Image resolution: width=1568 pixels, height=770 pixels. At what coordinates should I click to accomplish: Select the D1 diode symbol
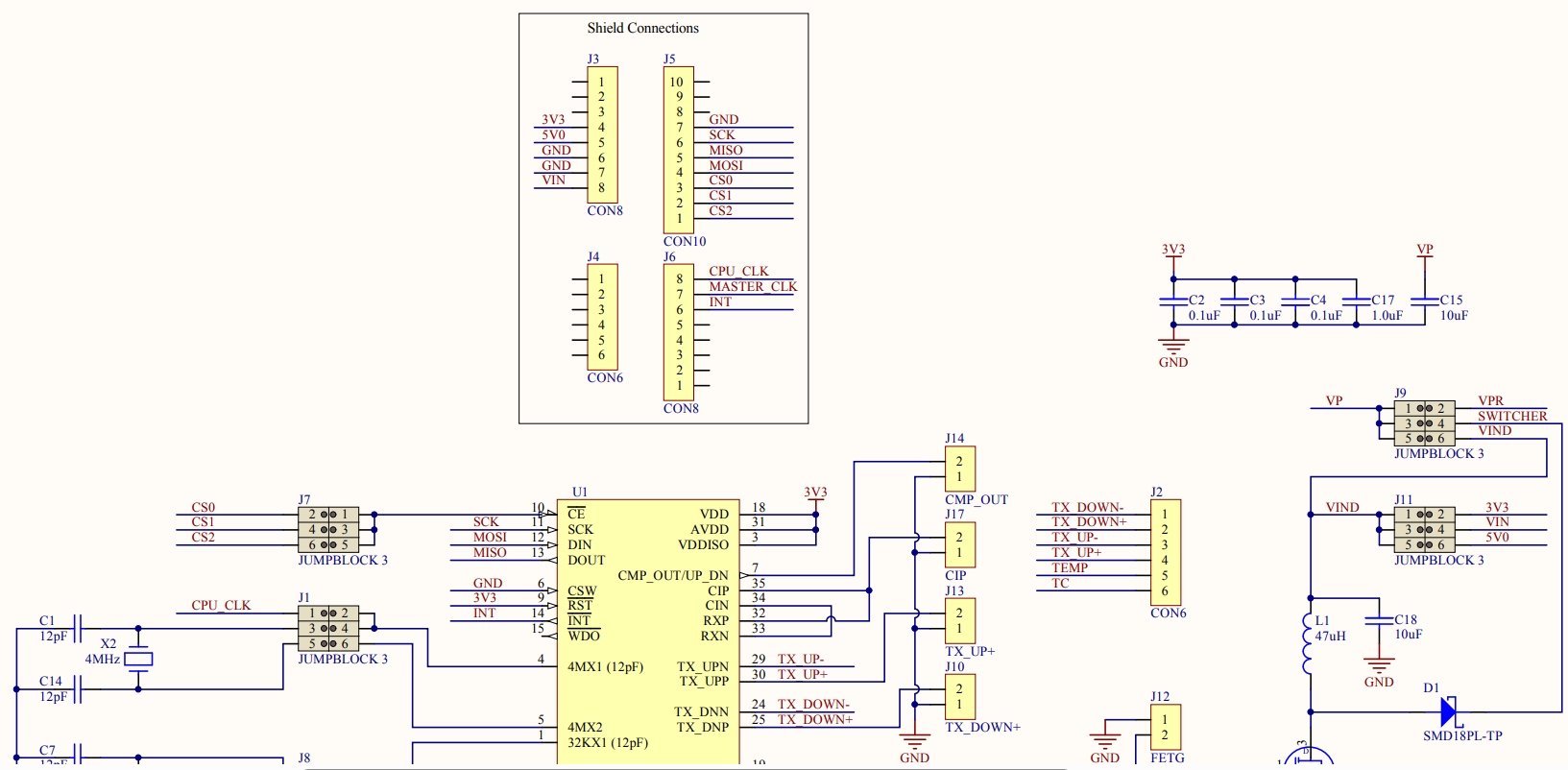click(1448, 711)
